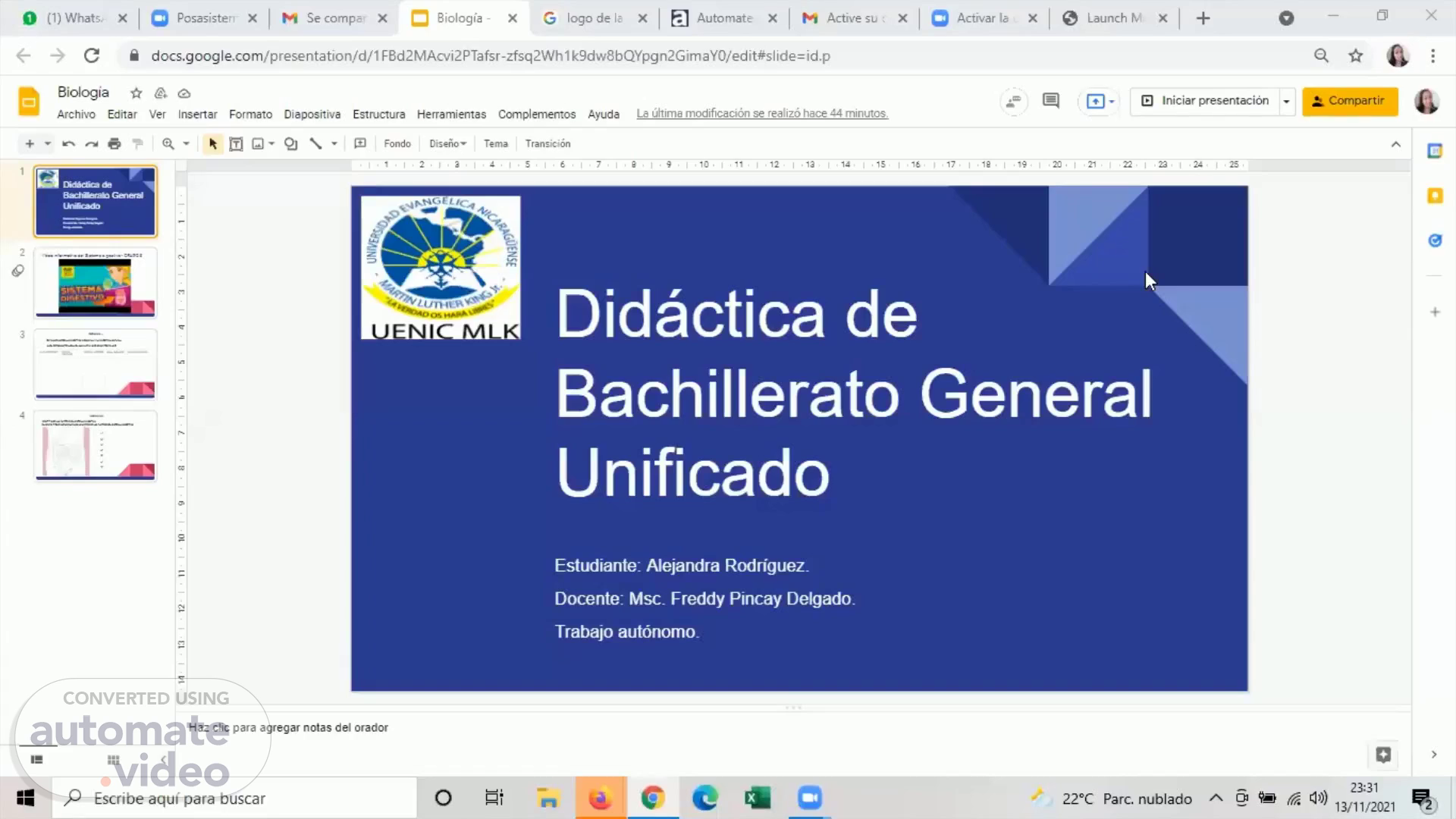Screen dimensions: 1456x819
Task: Open the zoom level dropdown arrow
Action: (x=186, y=144)
